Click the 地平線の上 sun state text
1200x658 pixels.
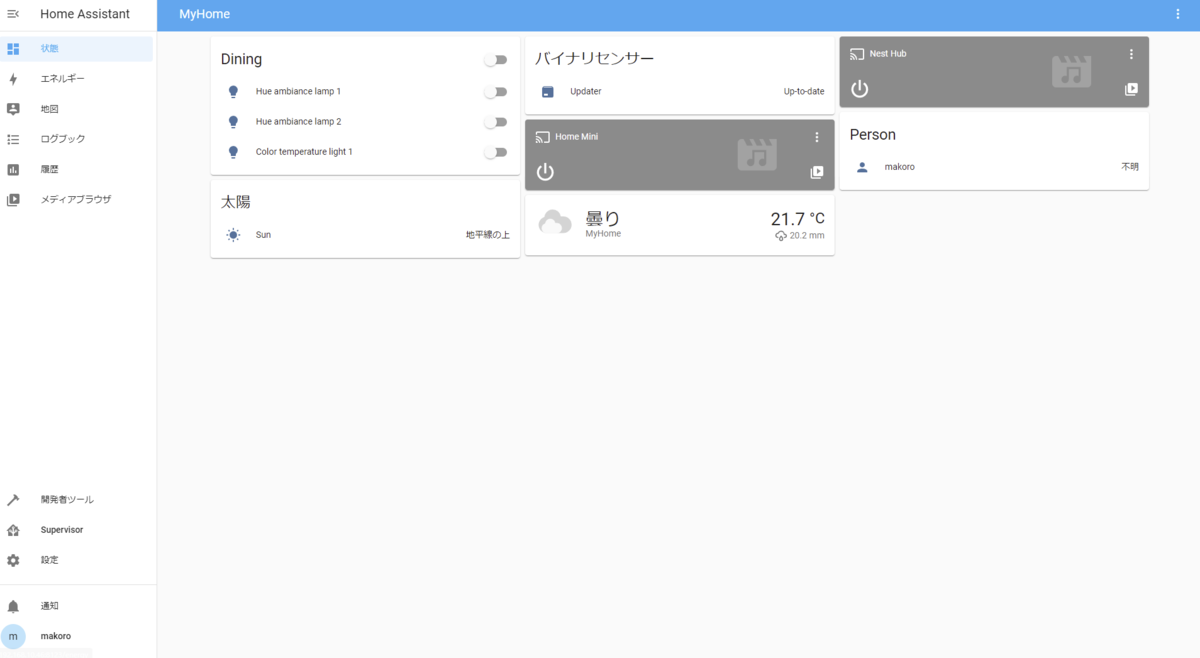click(488, 235)
